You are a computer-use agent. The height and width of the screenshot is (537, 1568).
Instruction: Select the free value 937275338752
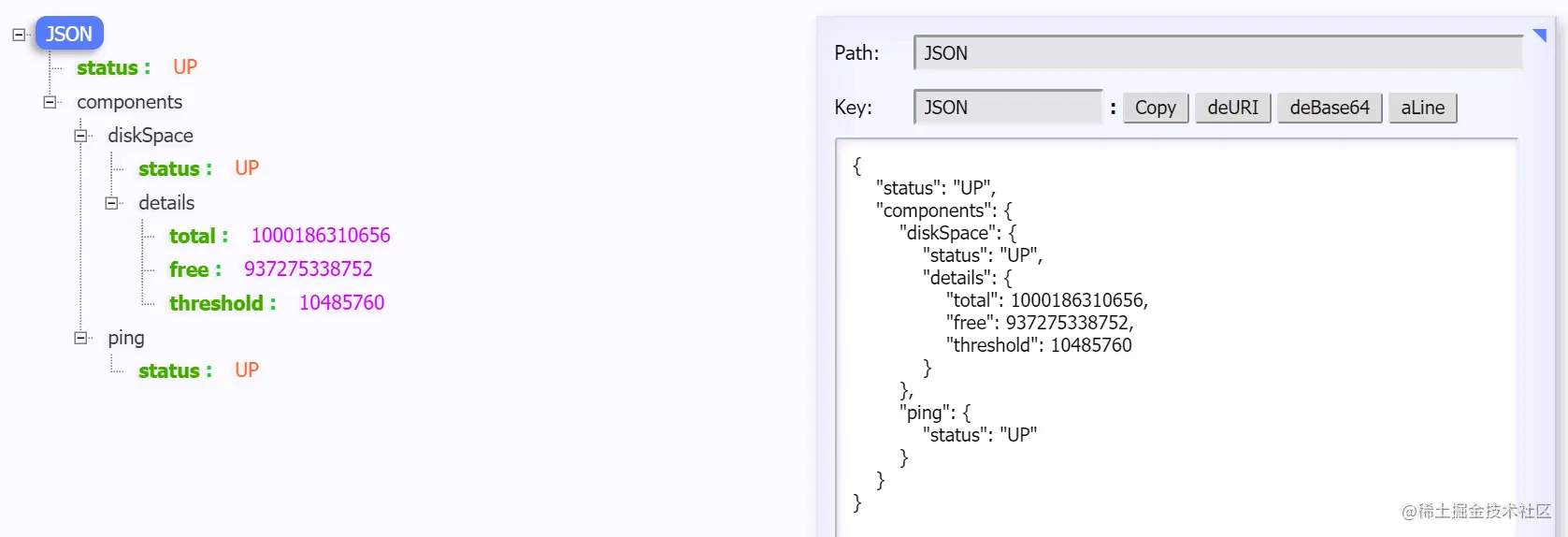[x=309, y=269]
